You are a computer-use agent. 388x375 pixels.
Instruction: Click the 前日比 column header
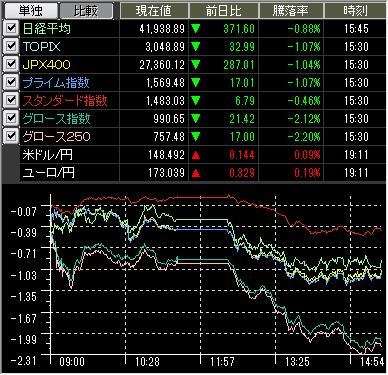pos(224,11)
